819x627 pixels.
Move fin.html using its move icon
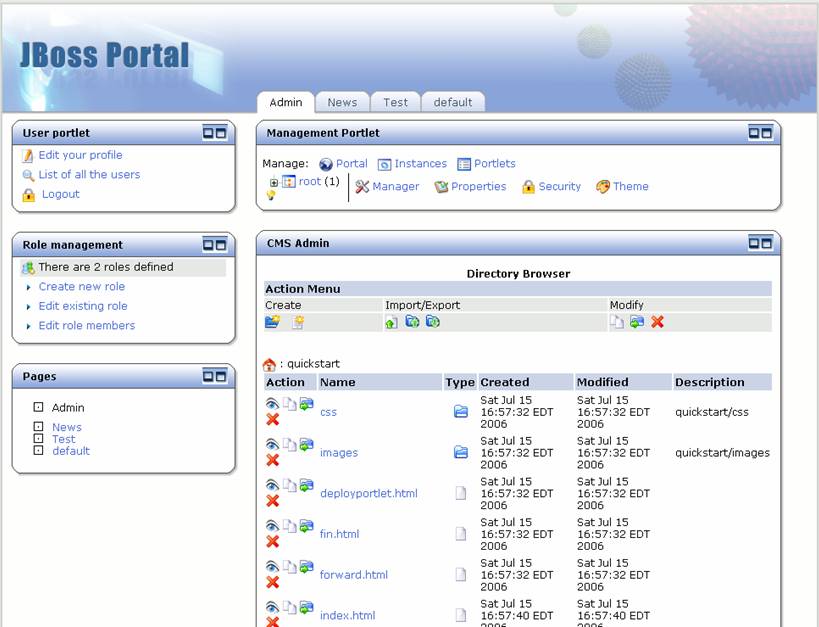coord(306,526)
